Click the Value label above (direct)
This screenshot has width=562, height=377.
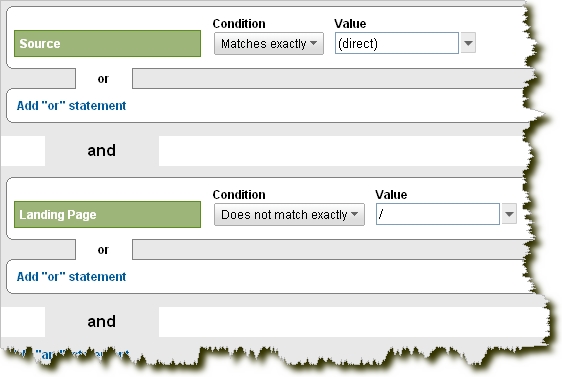coord(350,24)
